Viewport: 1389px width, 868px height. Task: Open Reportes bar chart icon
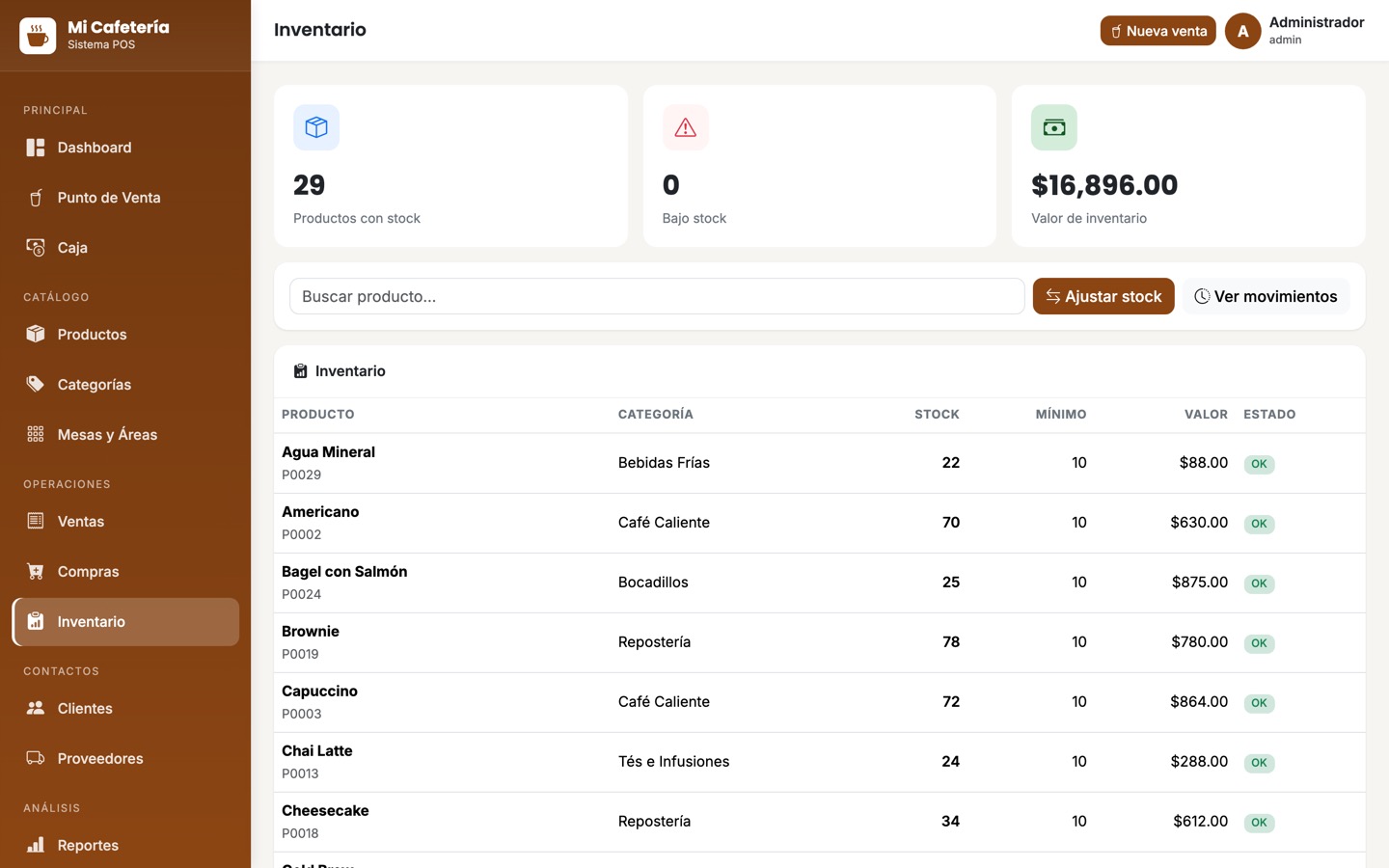click(x=36, y=845)
